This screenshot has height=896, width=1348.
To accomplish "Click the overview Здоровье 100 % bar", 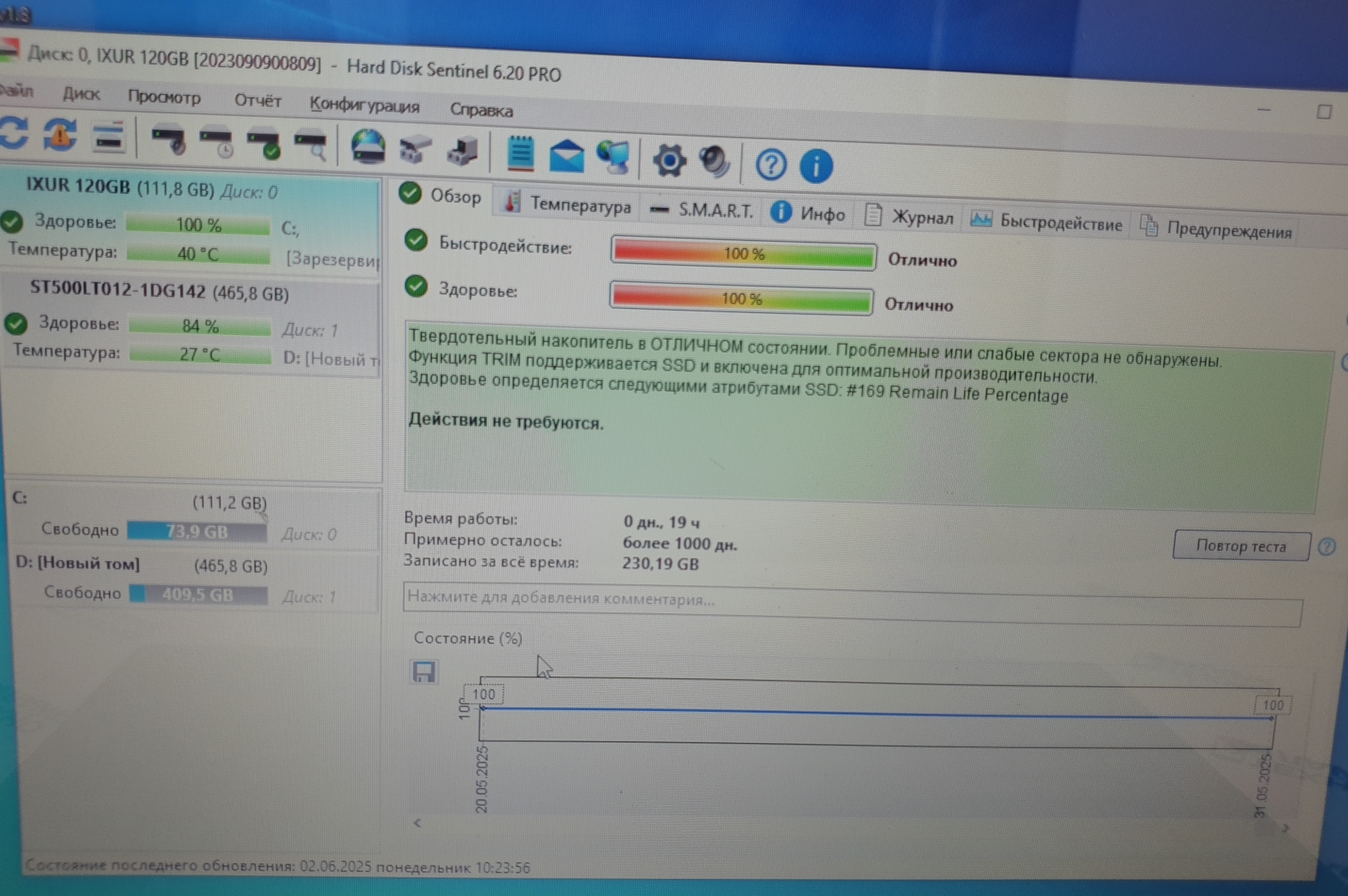I will click(x=740, y=298).
